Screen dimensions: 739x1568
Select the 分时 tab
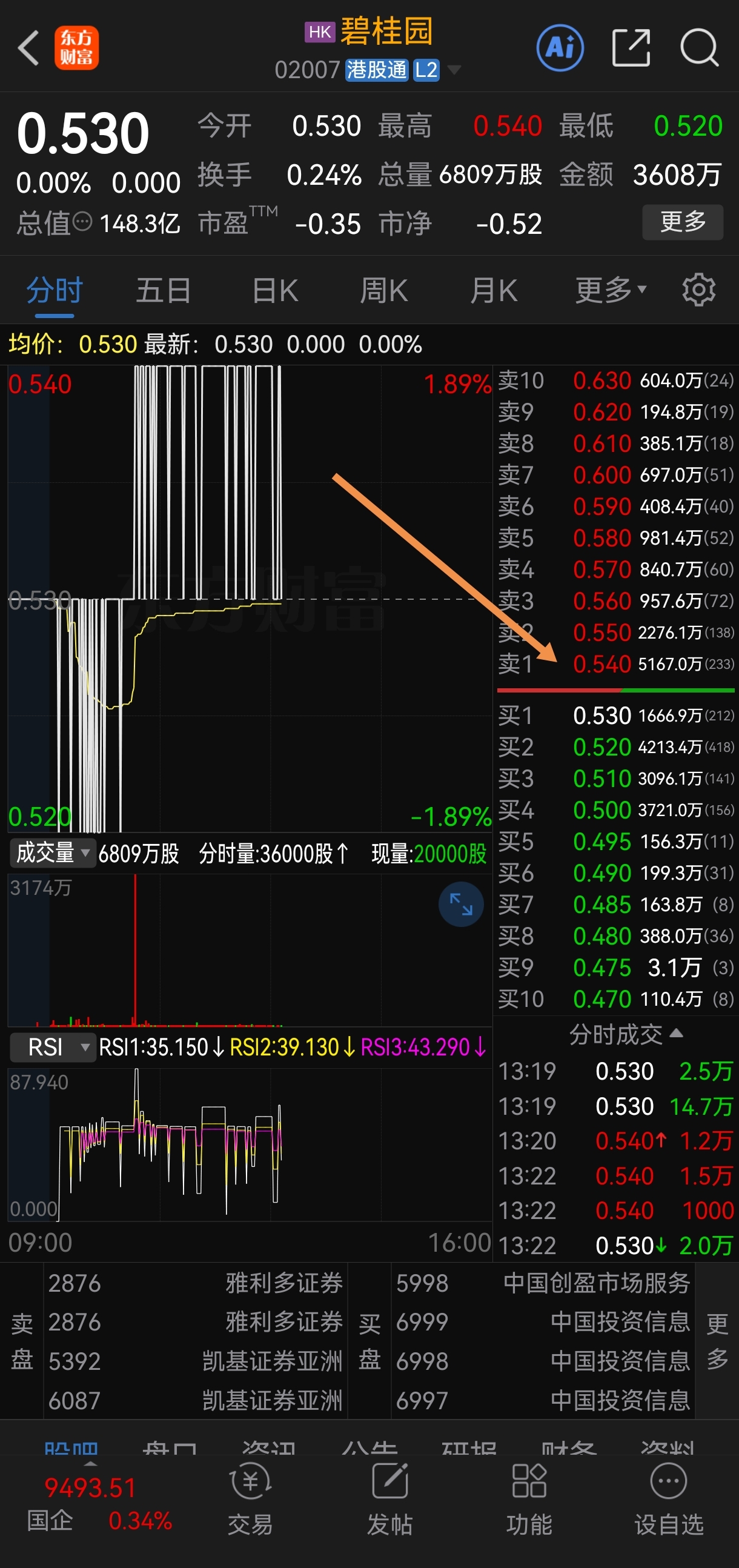(x=54, y=290)
